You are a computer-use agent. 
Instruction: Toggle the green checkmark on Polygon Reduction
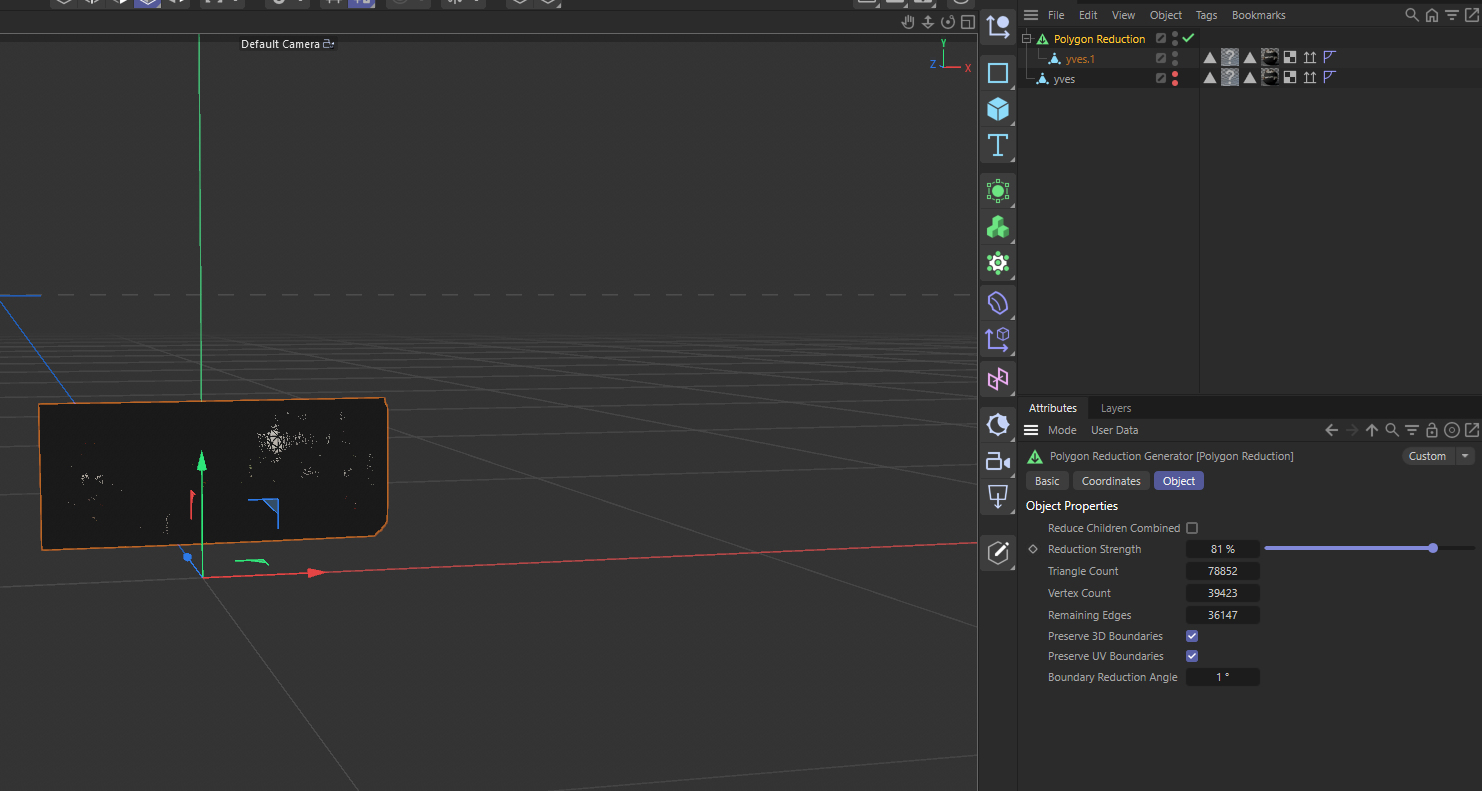(x=1187, y=38)
